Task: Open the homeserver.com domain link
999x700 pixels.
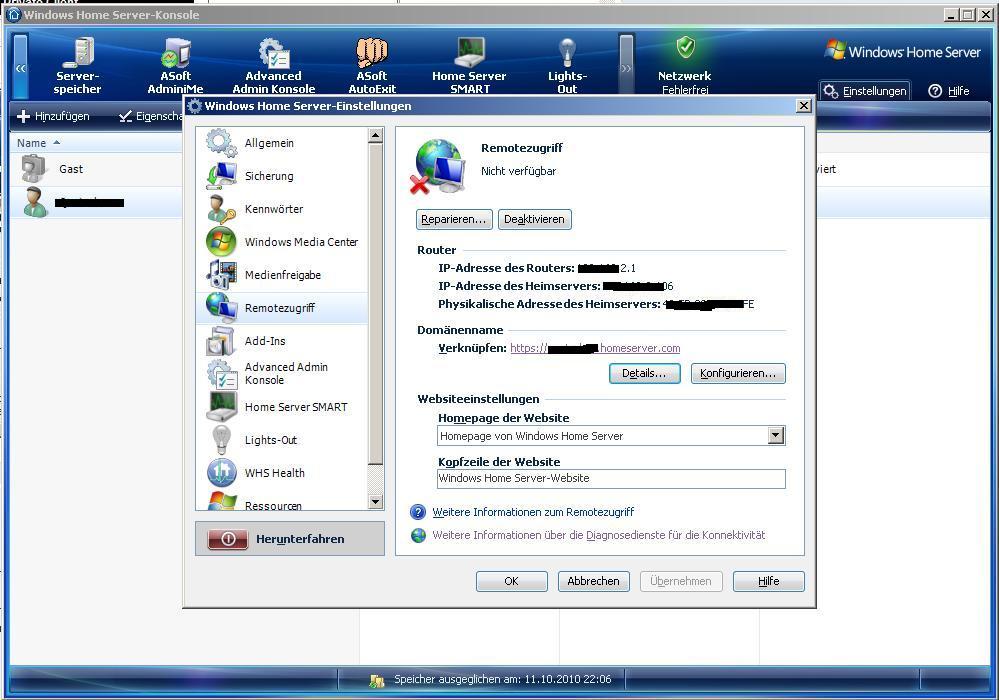Action: 595,348
